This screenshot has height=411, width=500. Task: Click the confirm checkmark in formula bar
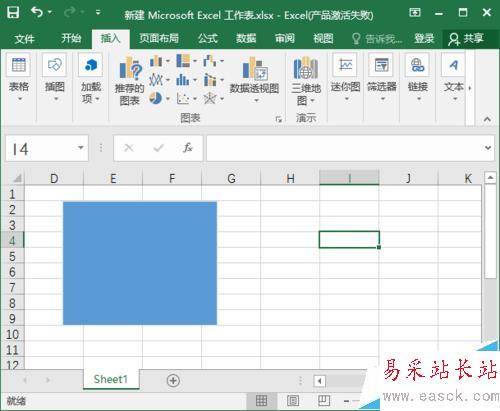pyautogui.click(x=158, y=148)
